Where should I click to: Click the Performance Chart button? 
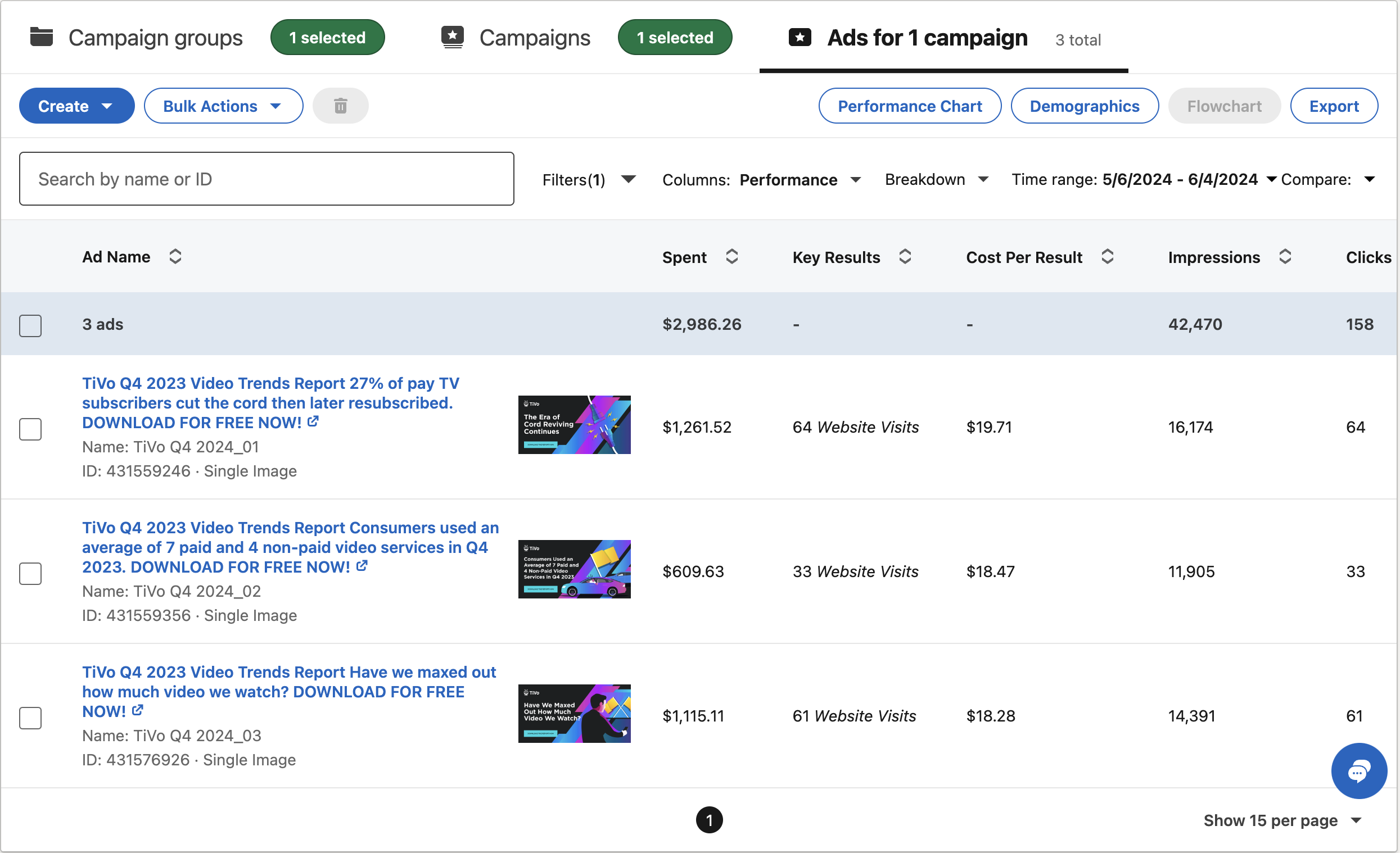click(910, 106)
